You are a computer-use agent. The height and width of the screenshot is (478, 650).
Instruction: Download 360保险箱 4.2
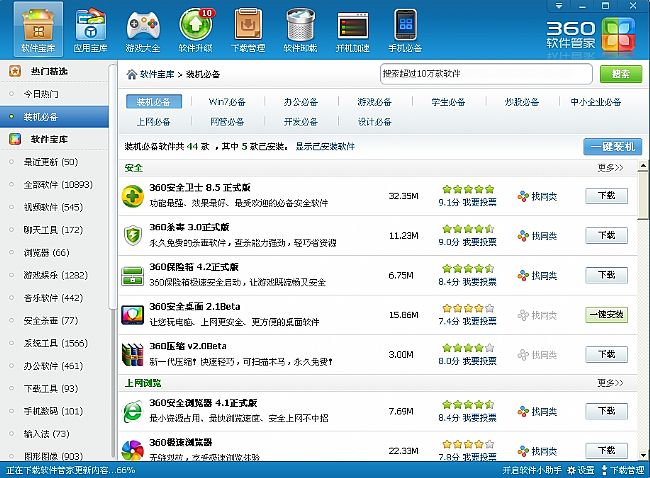(606, 275)
